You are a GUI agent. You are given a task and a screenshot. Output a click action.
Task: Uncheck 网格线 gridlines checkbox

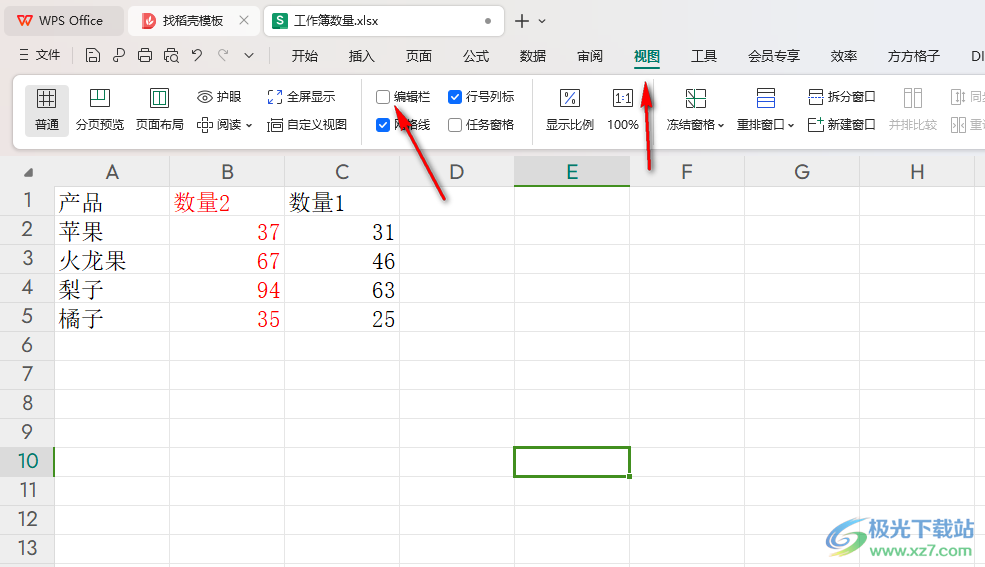383,125
